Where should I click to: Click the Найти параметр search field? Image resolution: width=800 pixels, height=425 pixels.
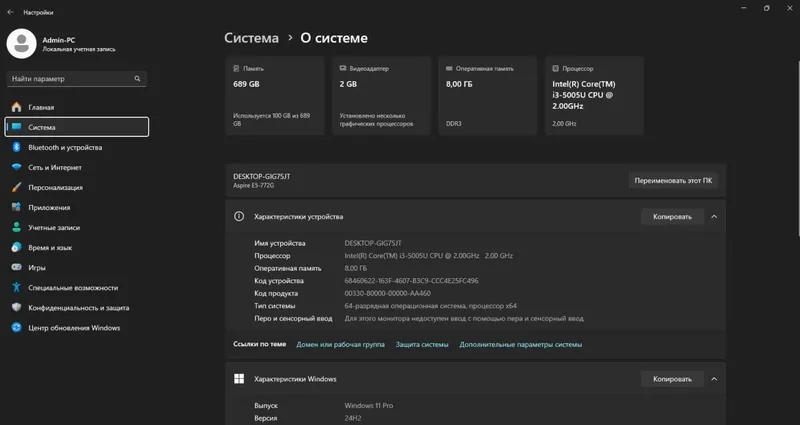[x=77, y=79]
